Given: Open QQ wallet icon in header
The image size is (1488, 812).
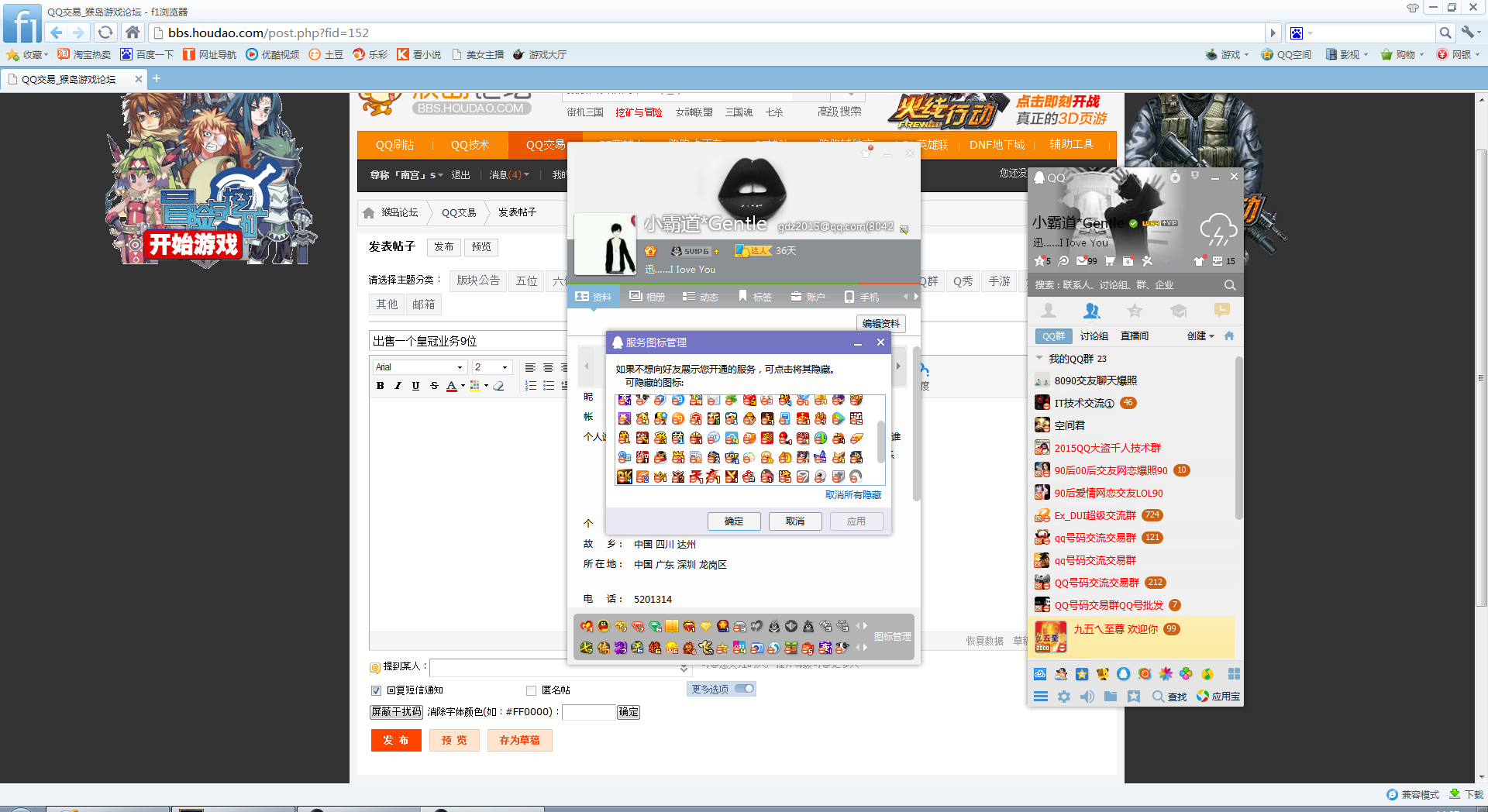Looking at the screenshot, I should pos(1128,261).
